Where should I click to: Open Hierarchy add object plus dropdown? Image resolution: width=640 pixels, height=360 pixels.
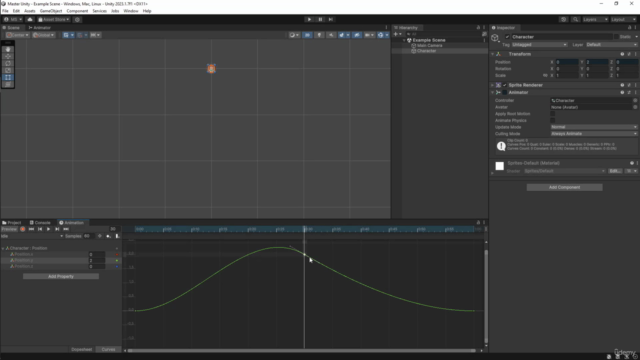pos(397,34)
